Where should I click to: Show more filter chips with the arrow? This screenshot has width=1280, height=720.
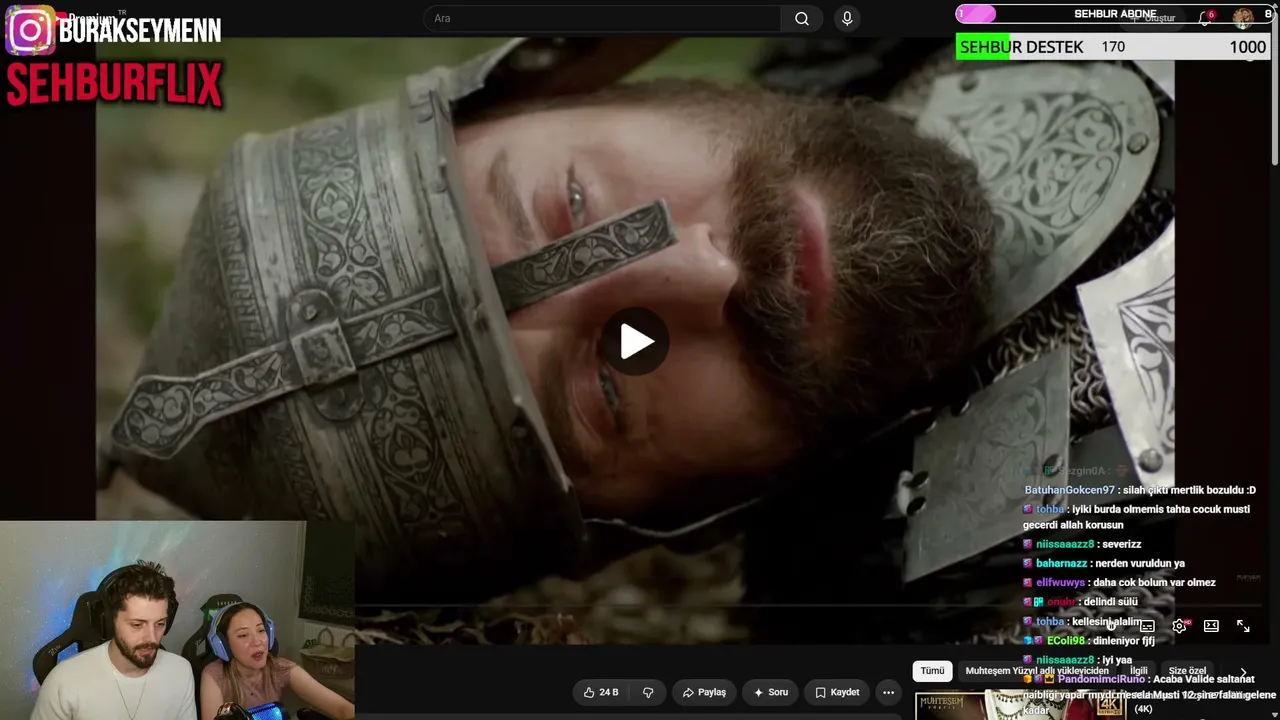1243,672
